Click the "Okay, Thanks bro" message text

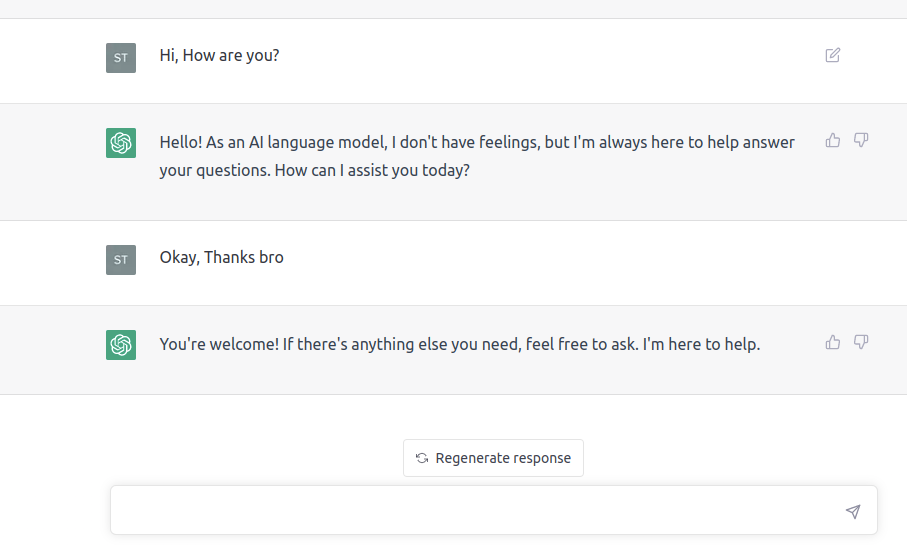pos(222,258)
